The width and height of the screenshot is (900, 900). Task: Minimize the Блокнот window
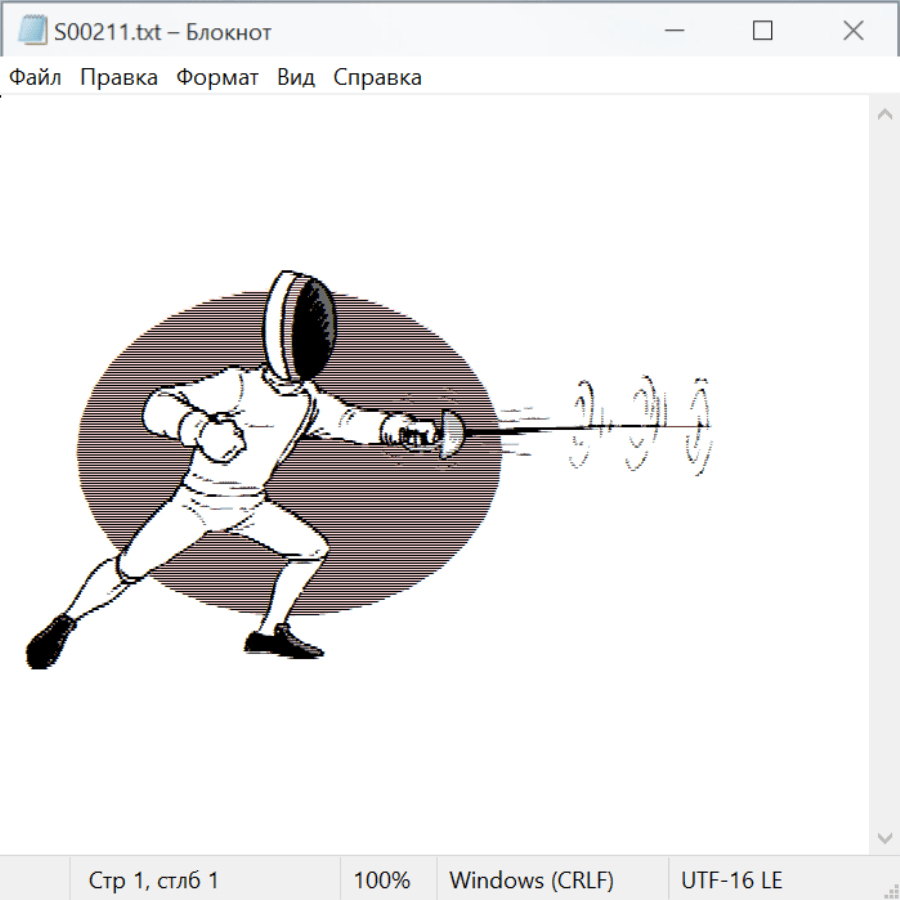673,31
